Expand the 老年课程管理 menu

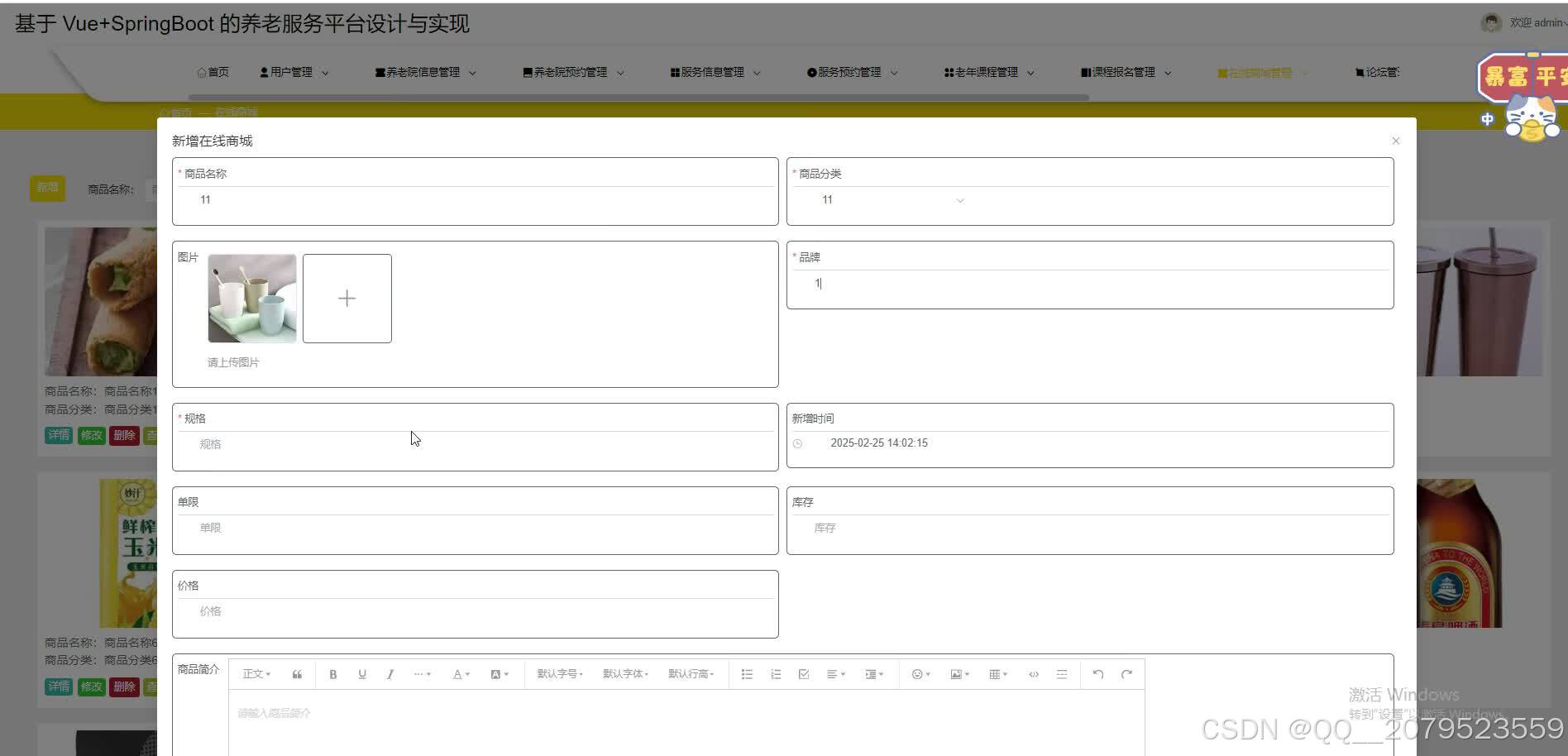point(989,73)
